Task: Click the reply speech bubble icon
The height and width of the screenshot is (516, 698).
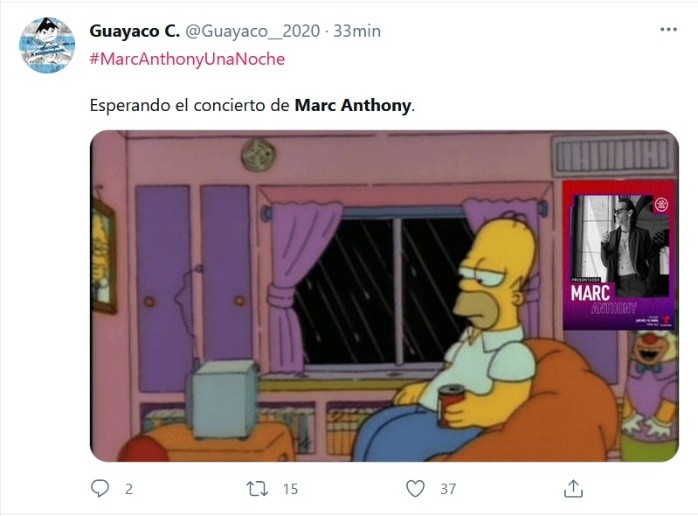Action: (x=100, y=488)
